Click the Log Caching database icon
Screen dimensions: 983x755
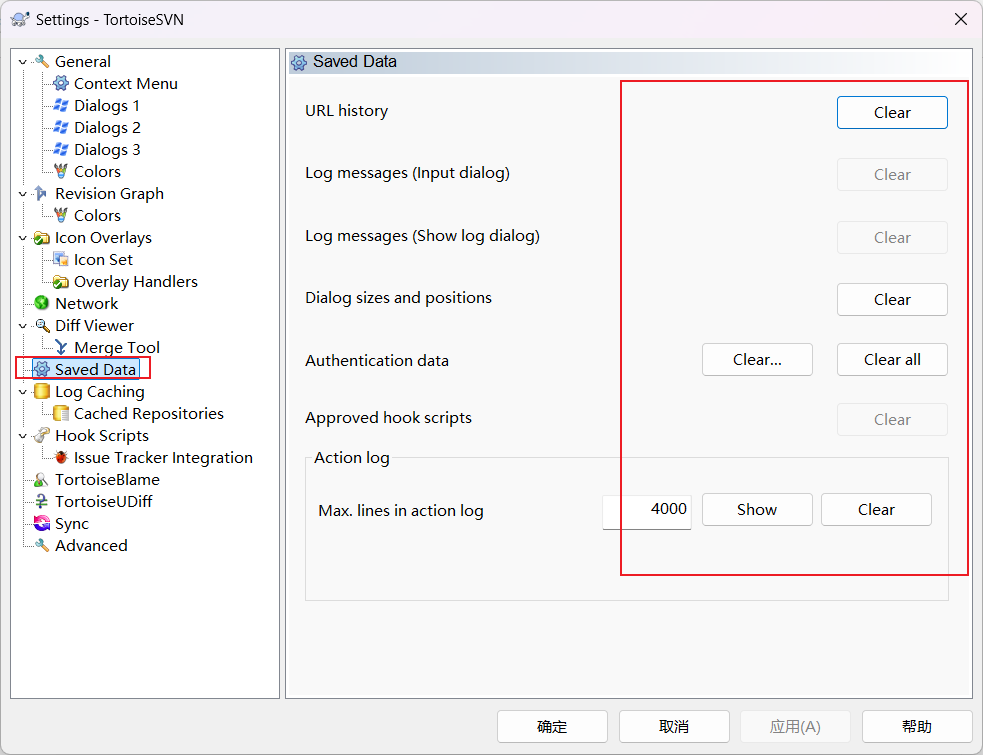pyautogui.click(x=41, y=391)
